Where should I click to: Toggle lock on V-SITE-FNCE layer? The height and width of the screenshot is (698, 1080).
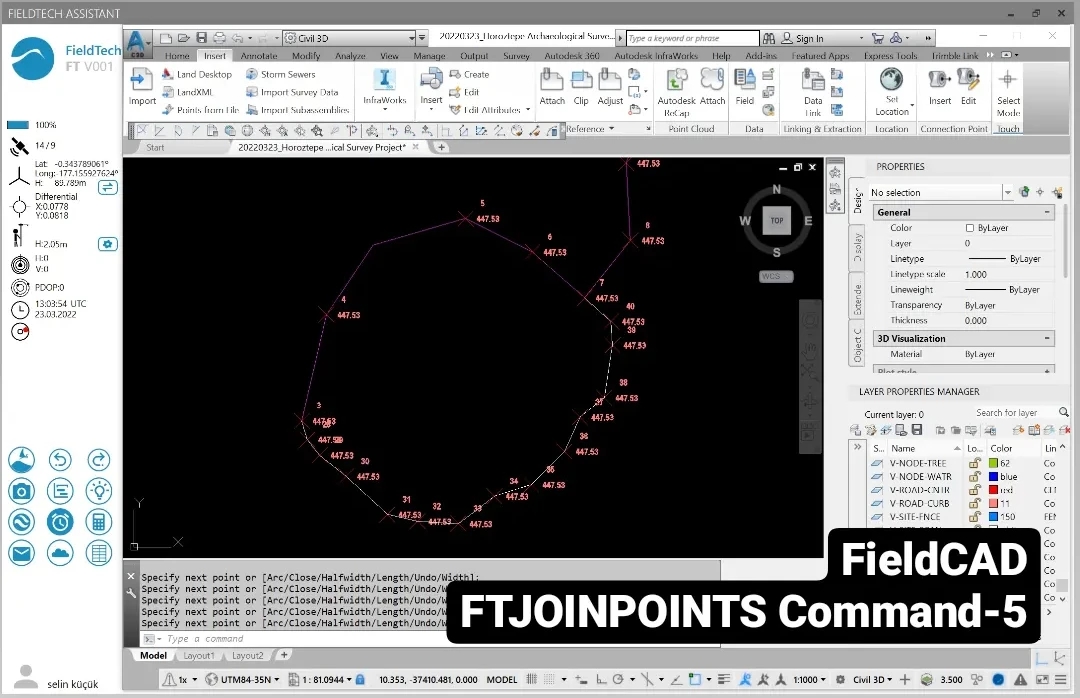(x=974, y=516)
